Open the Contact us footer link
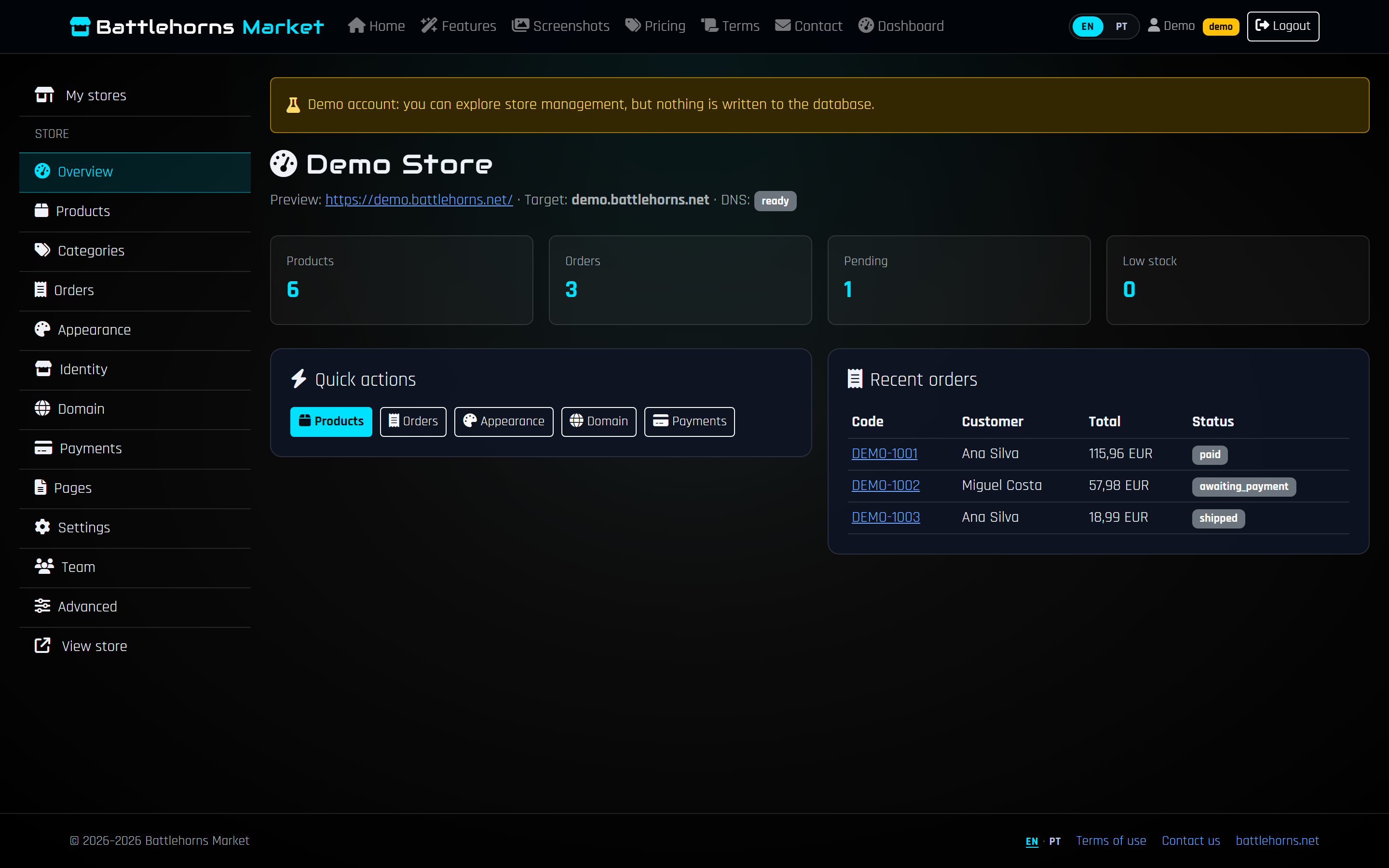 pyautogui.click(x=1190, y=841)
